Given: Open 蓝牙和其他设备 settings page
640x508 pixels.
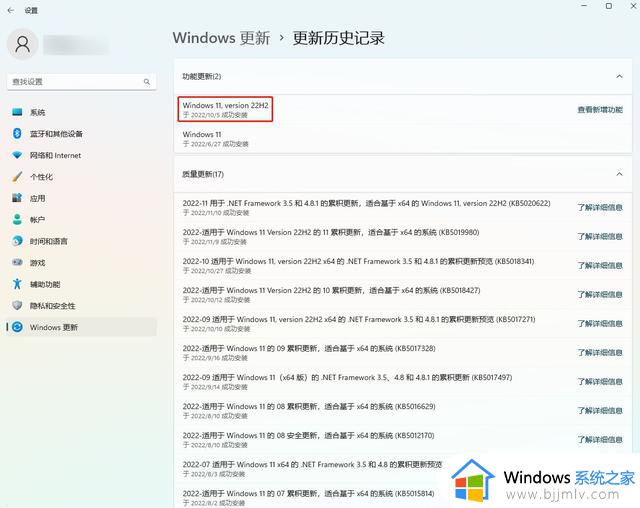Looking at the screenshot, I should [x=82, y=134].
